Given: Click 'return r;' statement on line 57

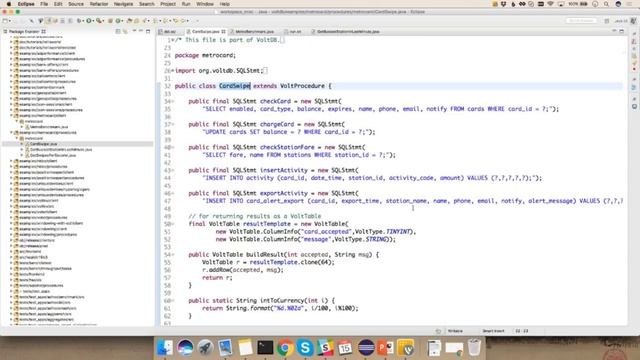Looking at the screenshot, I should click(x=217, y=278).
